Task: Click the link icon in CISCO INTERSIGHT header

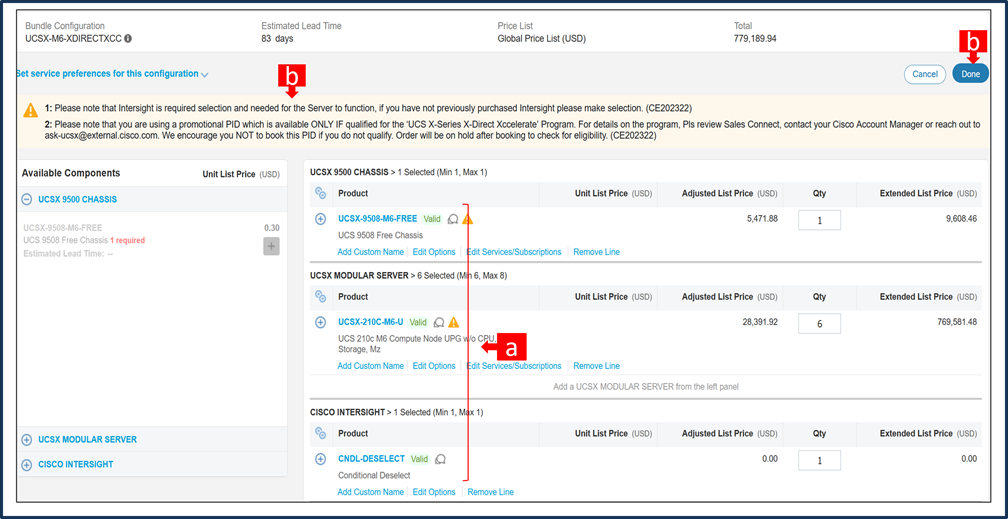Action: 320,433
